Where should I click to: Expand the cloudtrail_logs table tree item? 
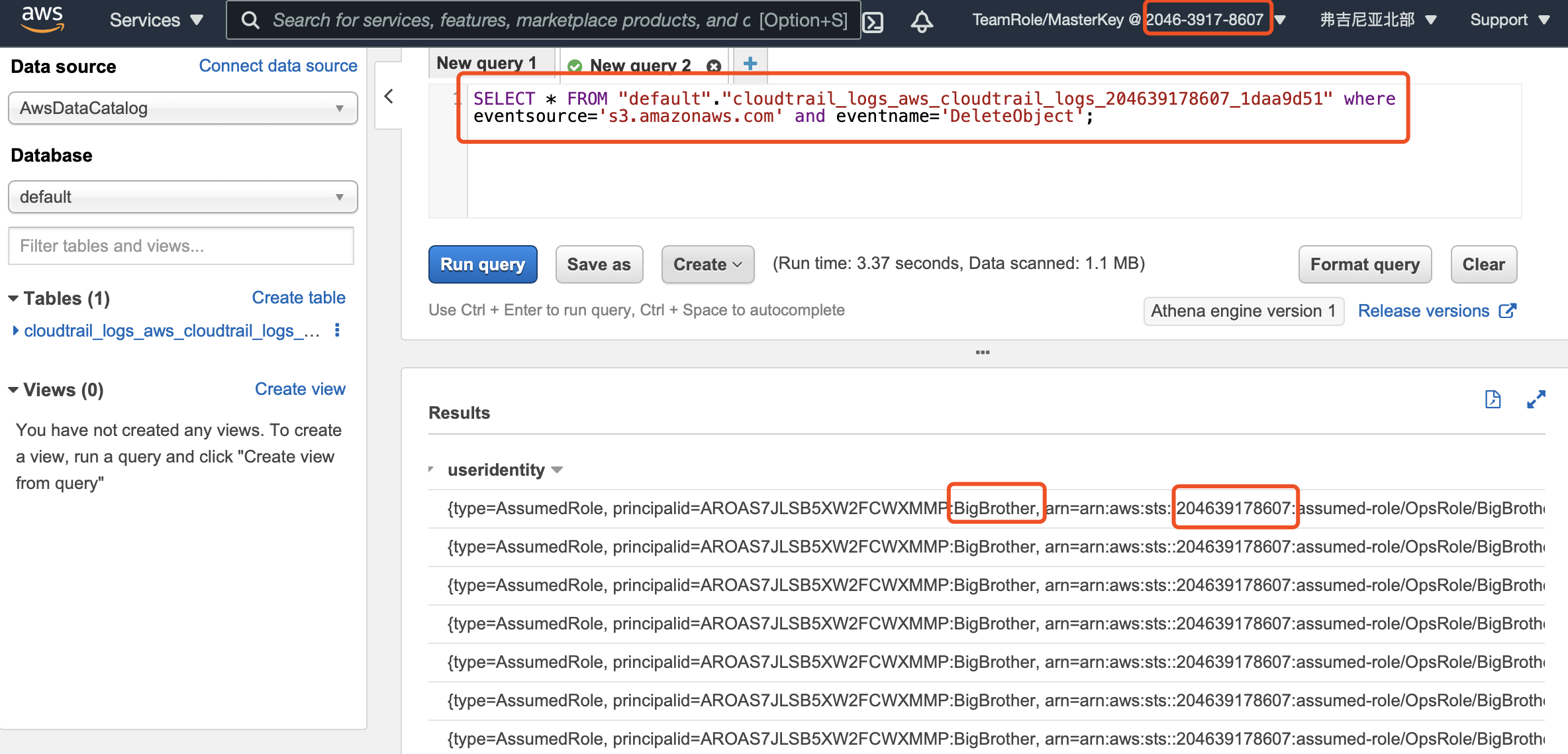coord(16,330)
